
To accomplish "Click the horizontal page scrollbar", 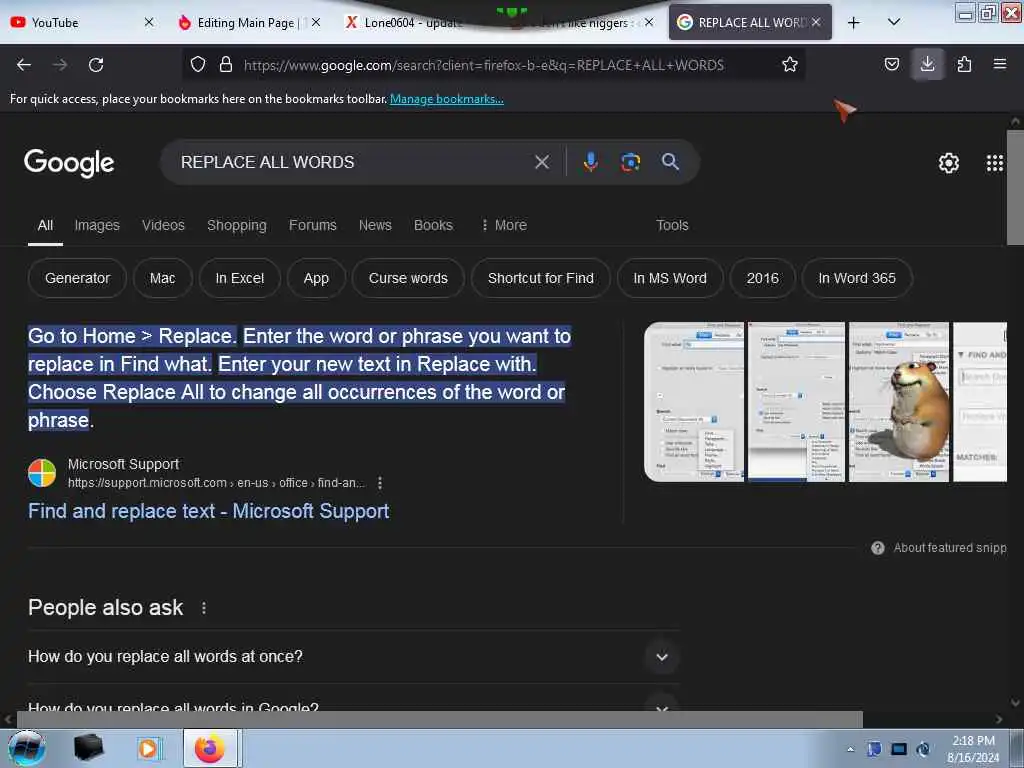I will [439, 720].
